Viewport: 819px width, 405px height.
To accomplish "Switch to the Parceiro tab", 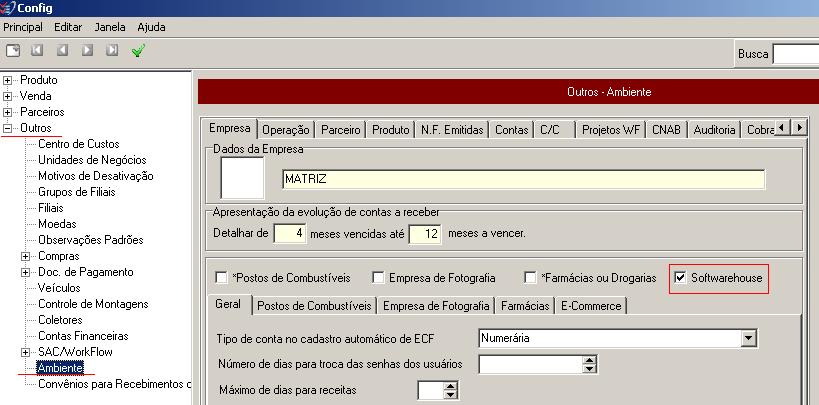I will tap(341, 130).
